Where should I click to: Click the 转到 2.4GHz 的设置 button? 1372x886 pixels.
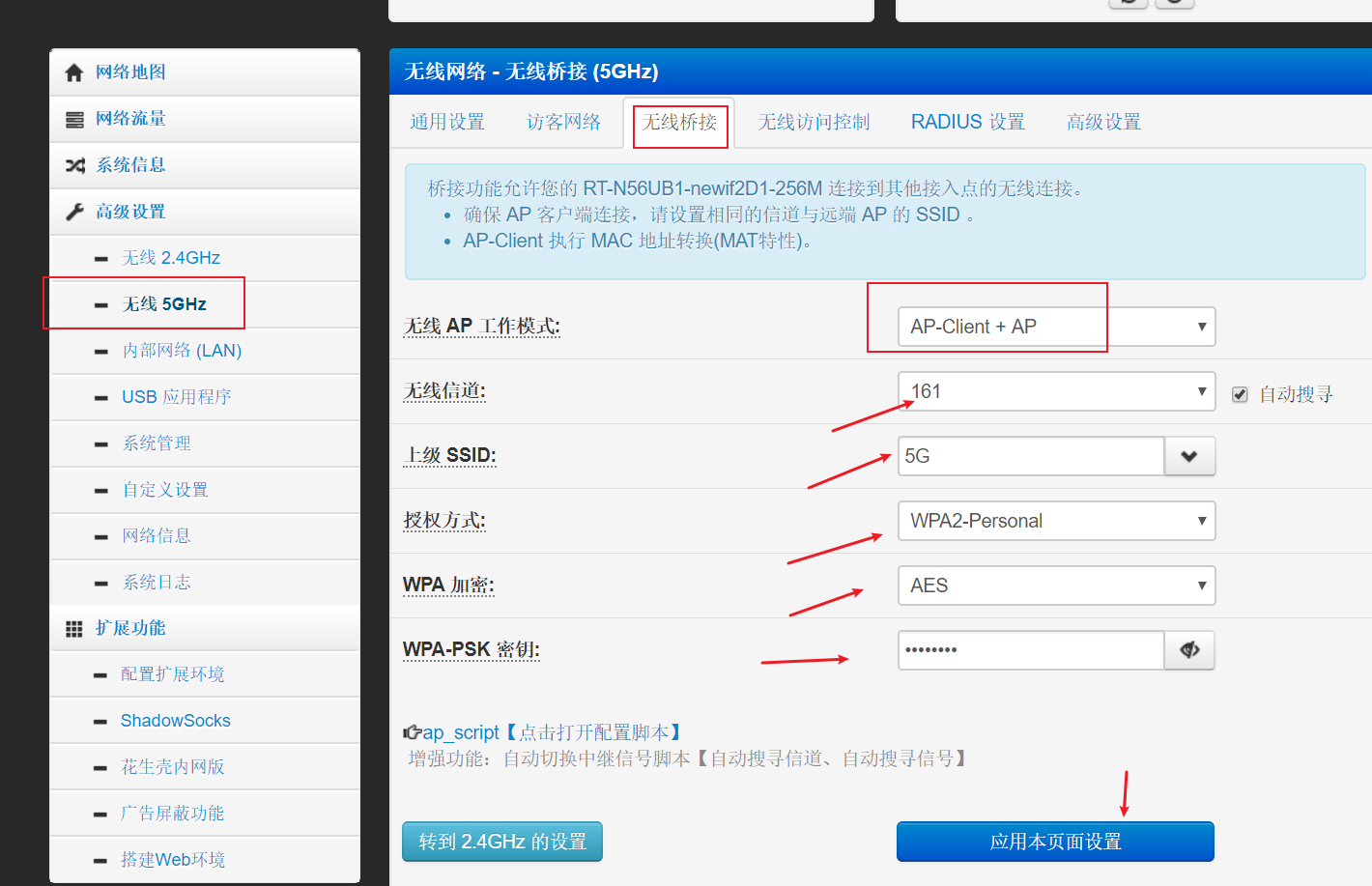click(502, 842)
